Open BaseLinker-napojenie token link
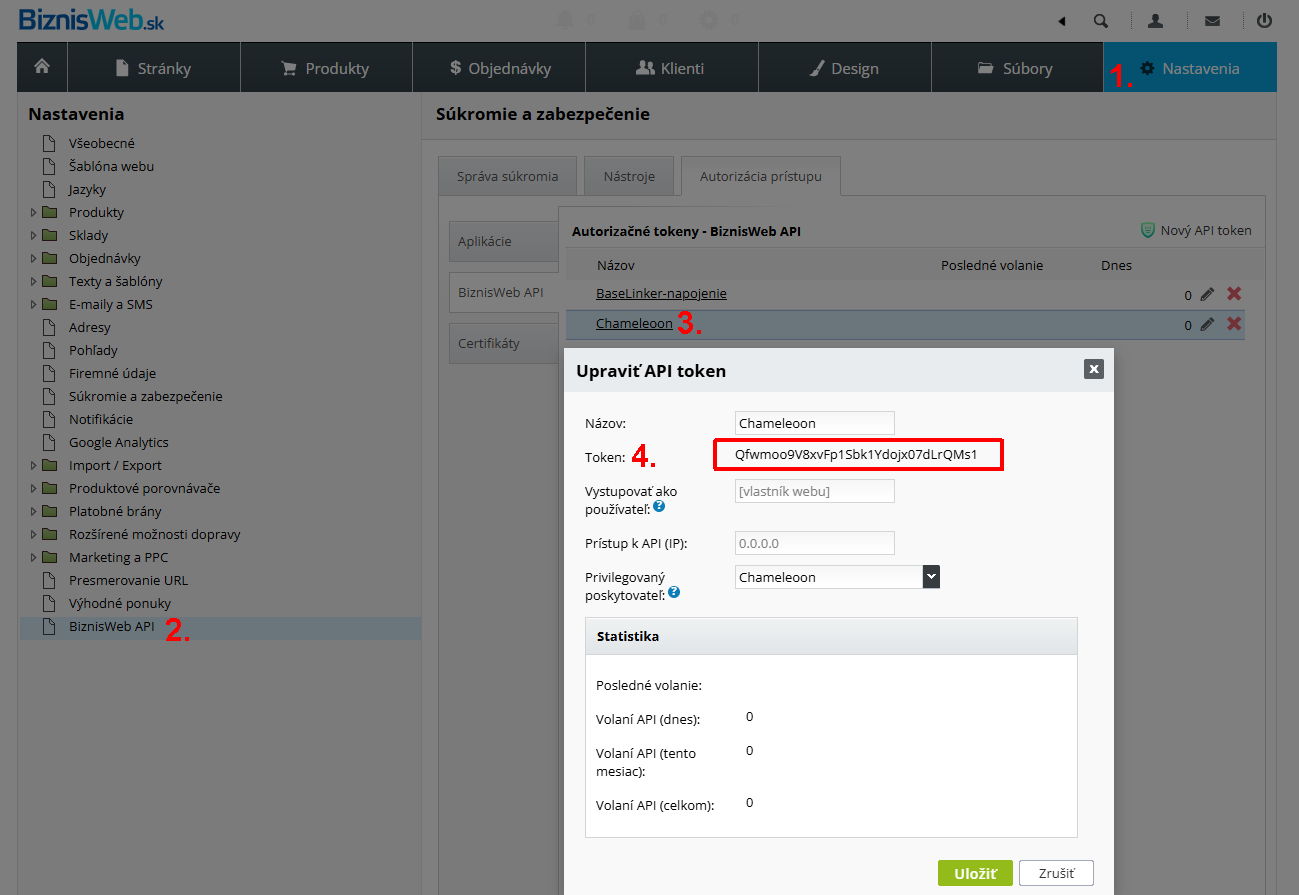The width and height of the screenshot is (1299, 895). (x=661, y=293)
